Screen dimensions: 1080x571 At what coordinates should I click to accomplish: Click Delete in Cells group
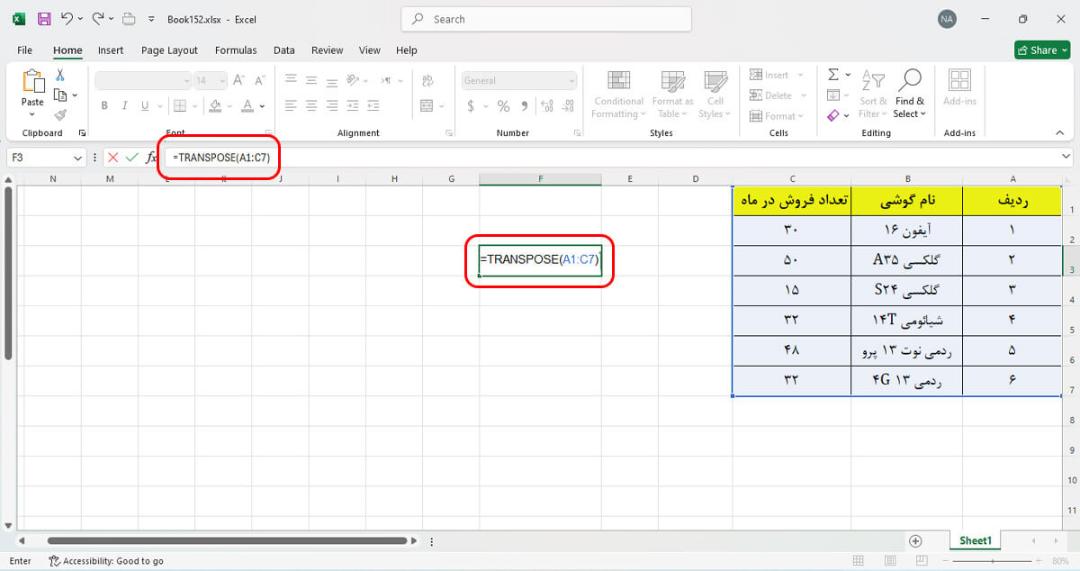pyautogui.click(x=778, y=95)
